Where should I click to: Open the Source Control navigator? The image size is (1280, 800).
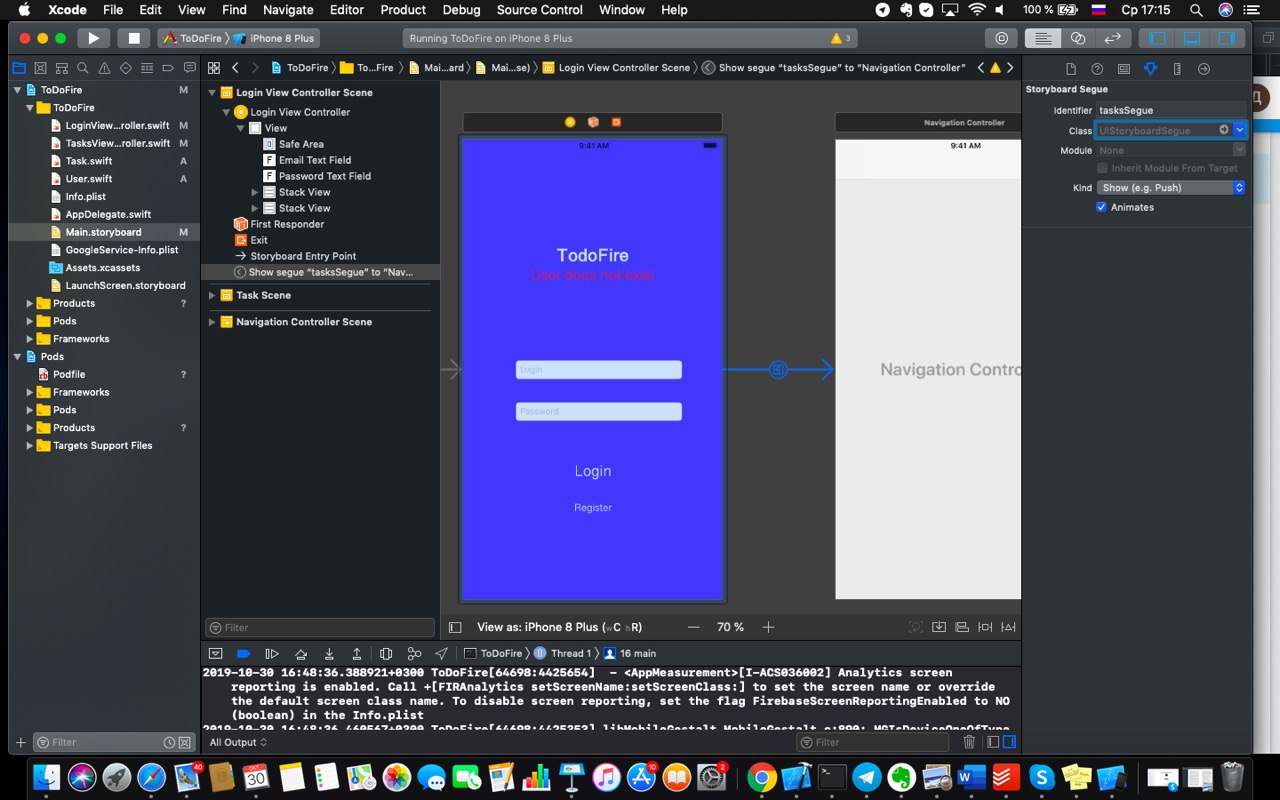[40, 68]
